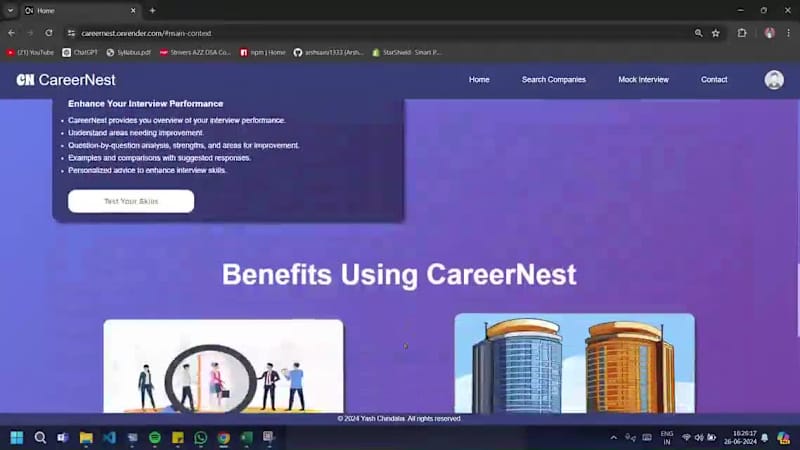Open the Syllabus.pdf bookmark

click(129, 52)
